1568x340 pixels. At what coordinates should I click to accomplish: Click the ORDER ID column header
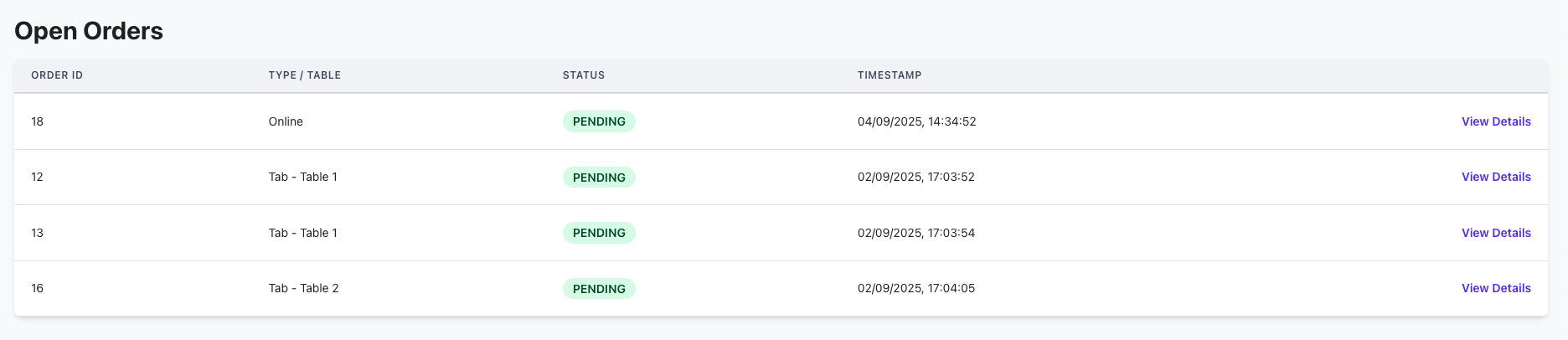click(57, 75)
